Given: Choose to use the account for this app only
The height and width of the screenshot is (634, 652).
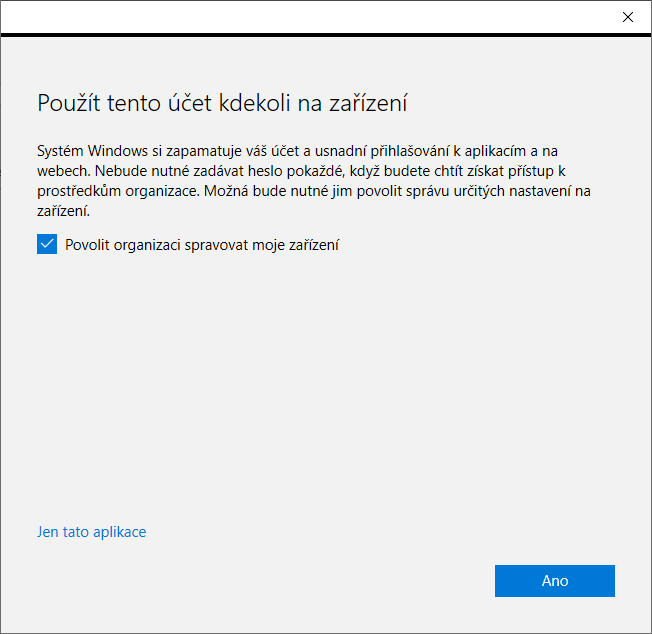Looking at the screenshot, I should point(91,532).
